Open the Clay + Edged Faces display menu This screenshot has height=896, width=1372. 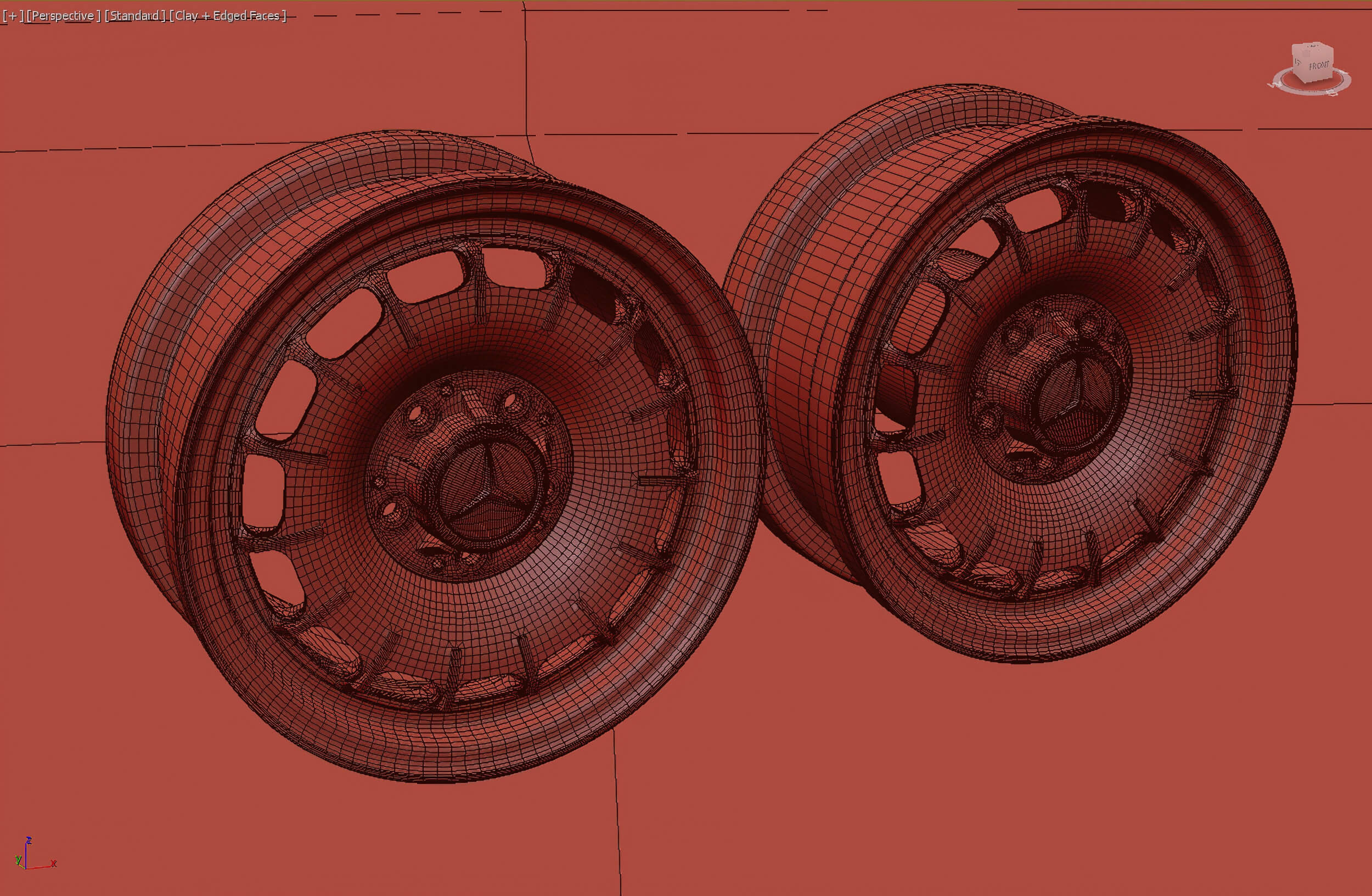coord(228,15)
